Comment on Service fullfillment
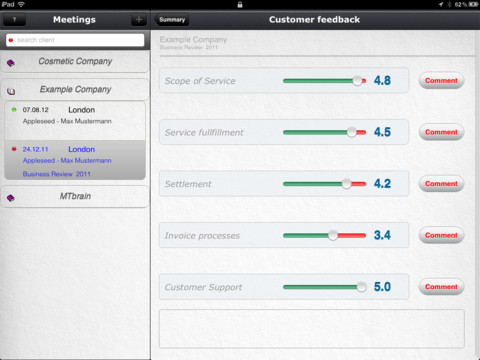This screenshot has height=360, width=480. coord(441,132)
